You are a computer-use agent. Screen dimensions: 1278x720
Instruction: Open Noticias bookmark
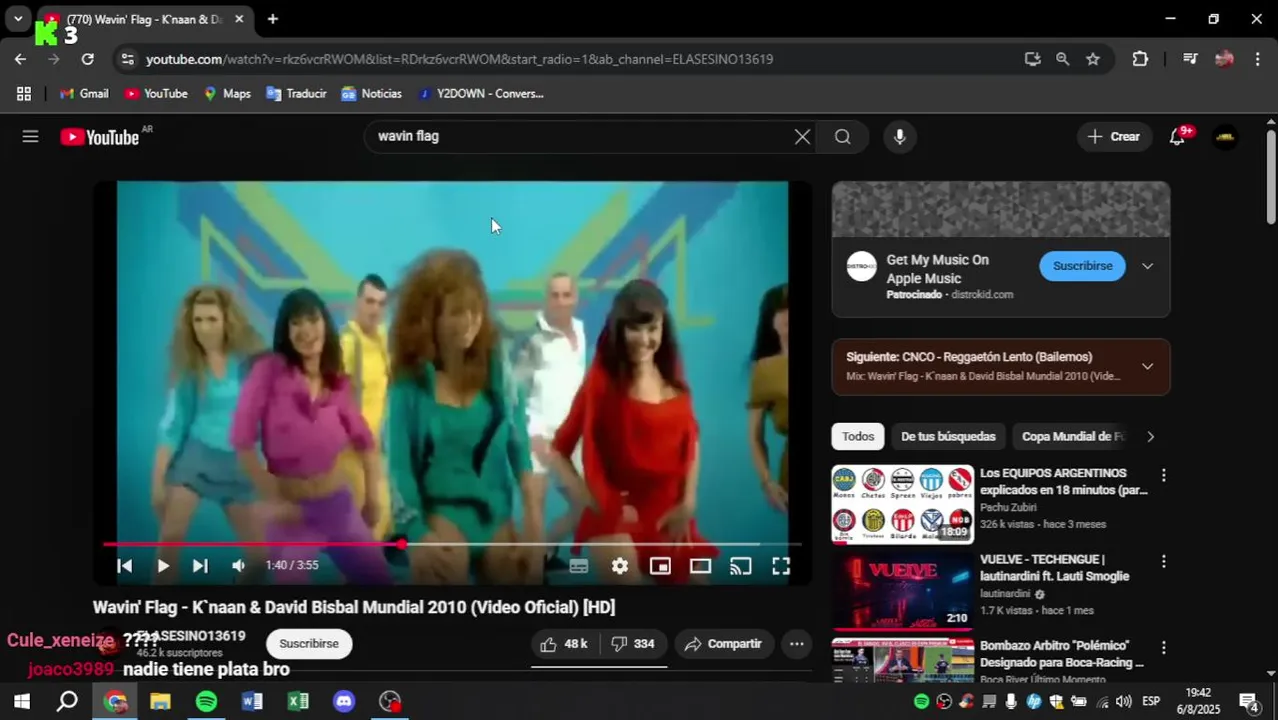pos(371,93)
